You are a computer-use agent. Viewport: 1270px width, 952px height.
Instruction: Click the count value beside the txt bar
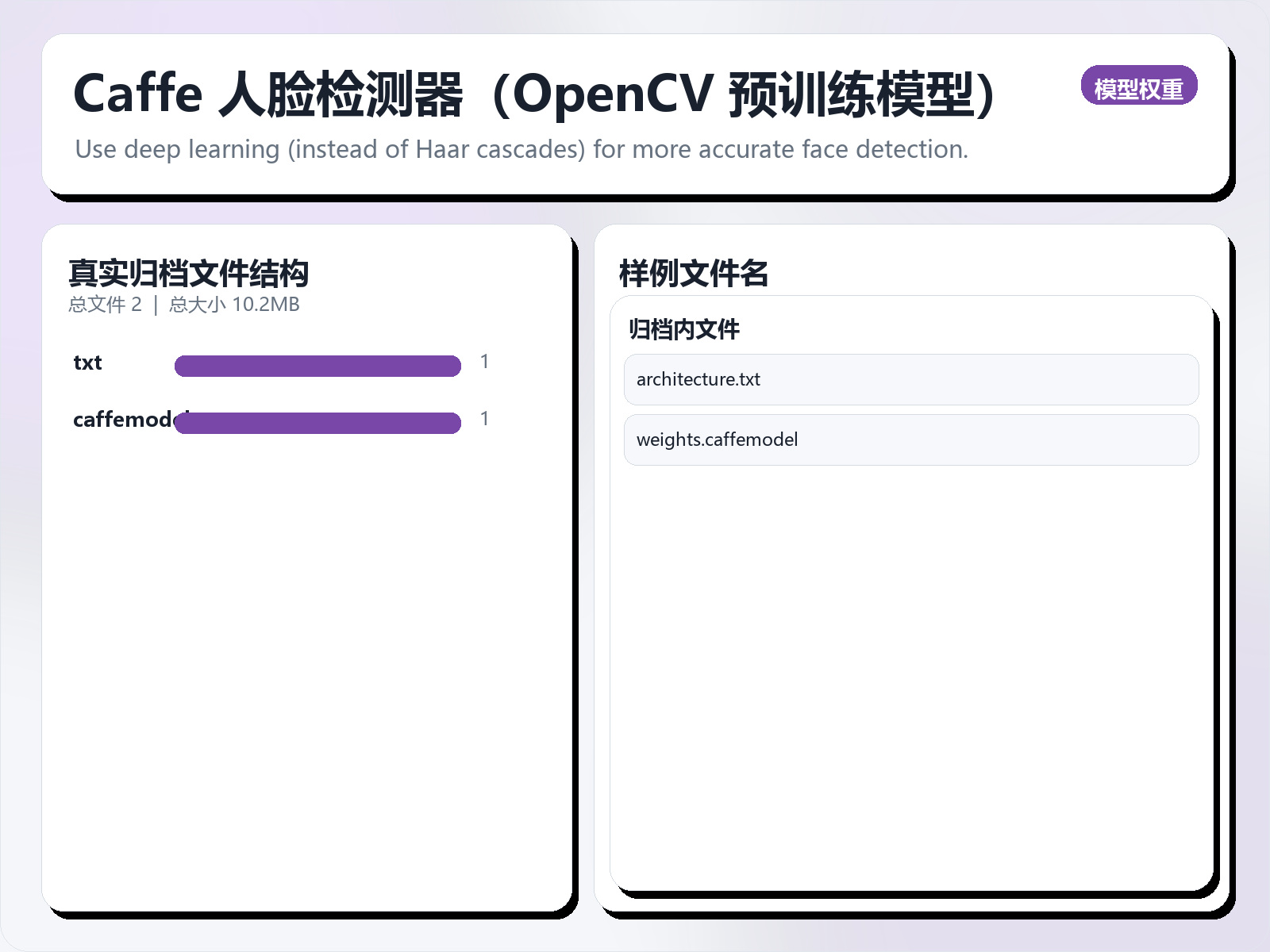485,361
